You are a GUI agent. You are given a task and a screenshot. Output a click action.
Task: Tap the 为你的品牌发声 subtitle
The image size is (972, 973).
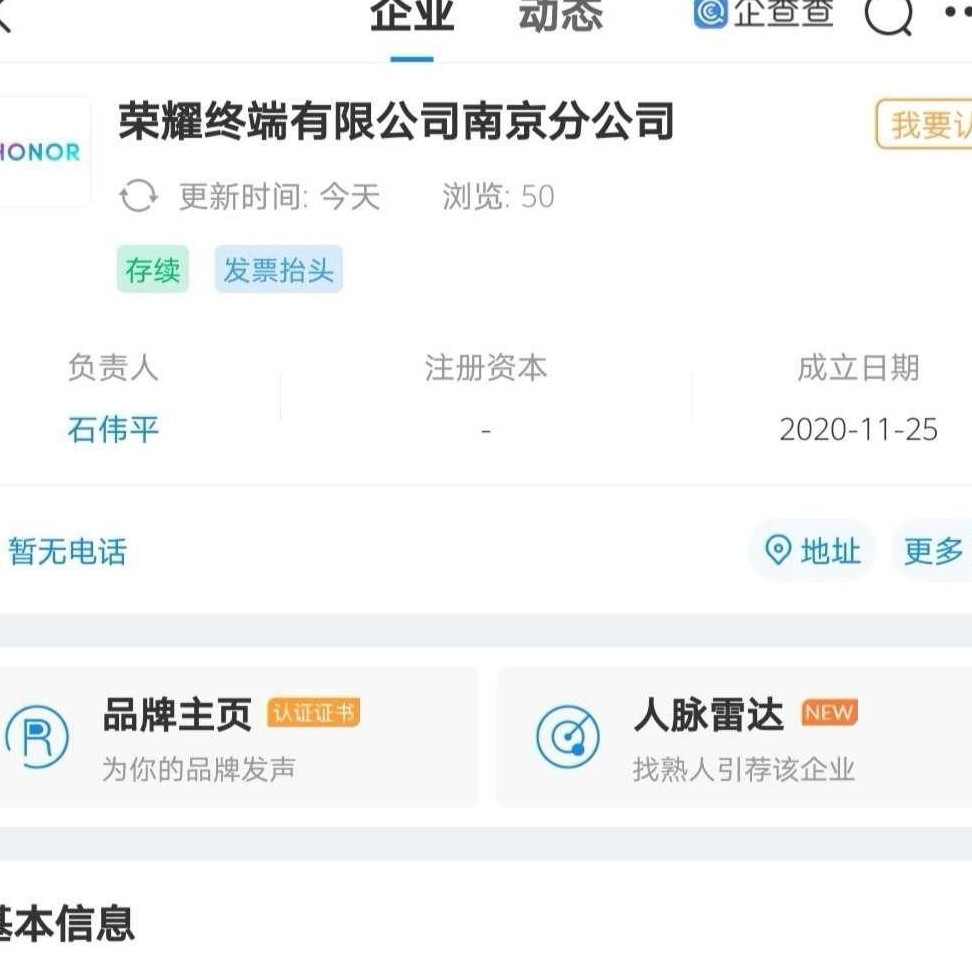pyautogui.click(x=199, y=769)
